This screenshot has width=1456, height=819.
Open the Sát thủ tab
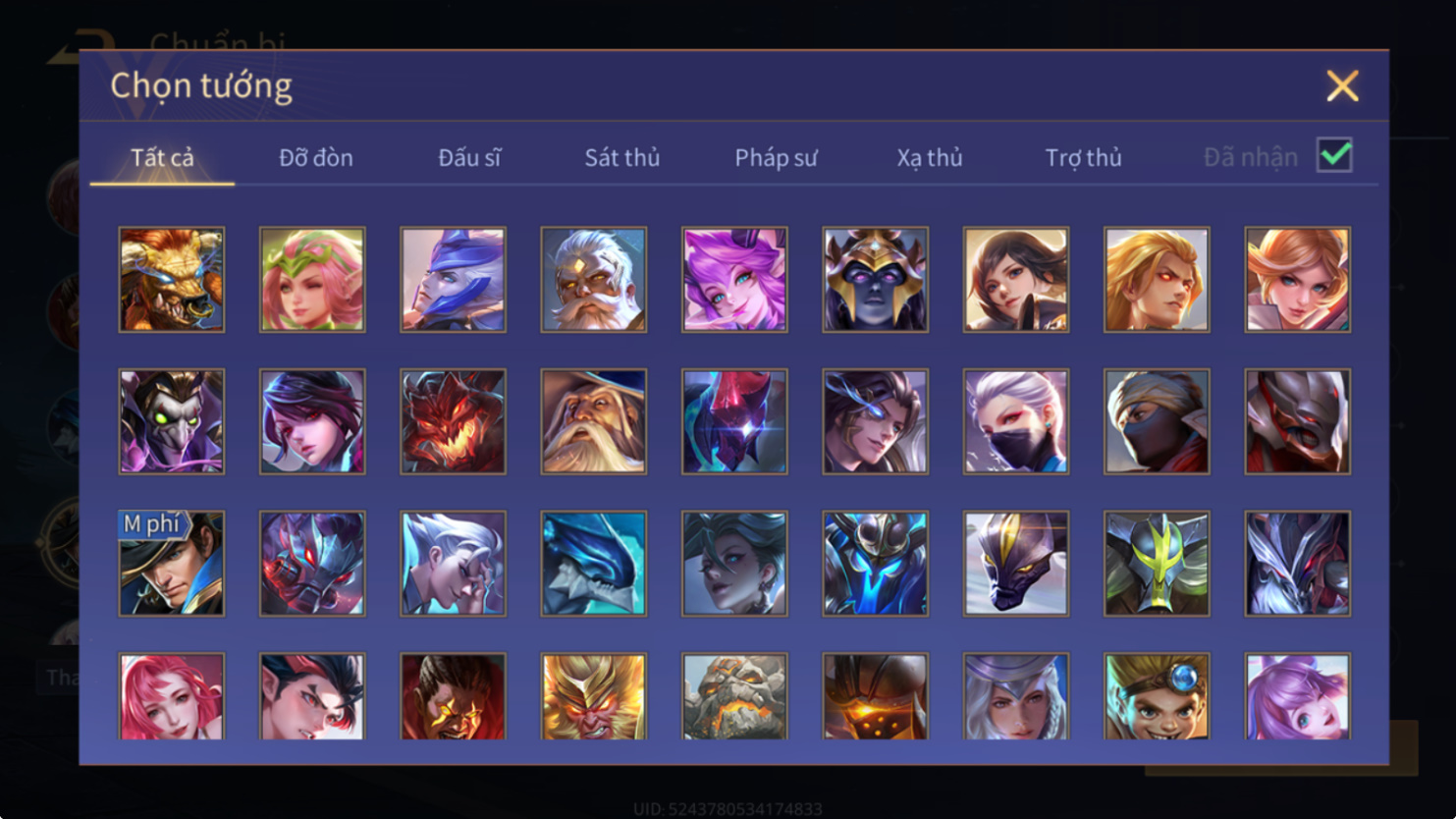coord(622,157)
